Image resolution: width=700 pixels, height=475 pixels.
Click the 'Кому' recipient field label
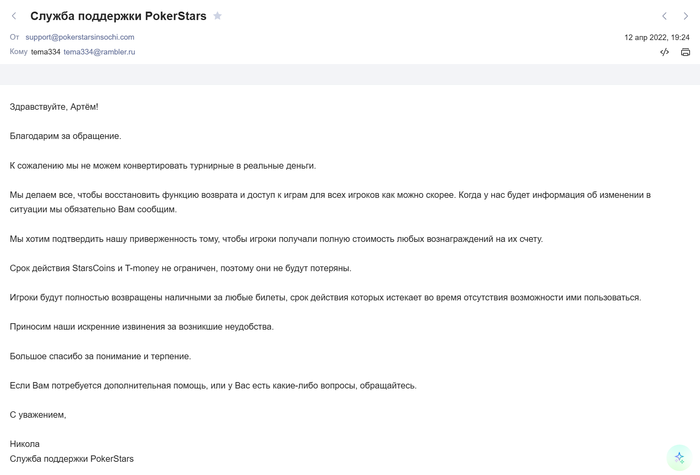18,52
